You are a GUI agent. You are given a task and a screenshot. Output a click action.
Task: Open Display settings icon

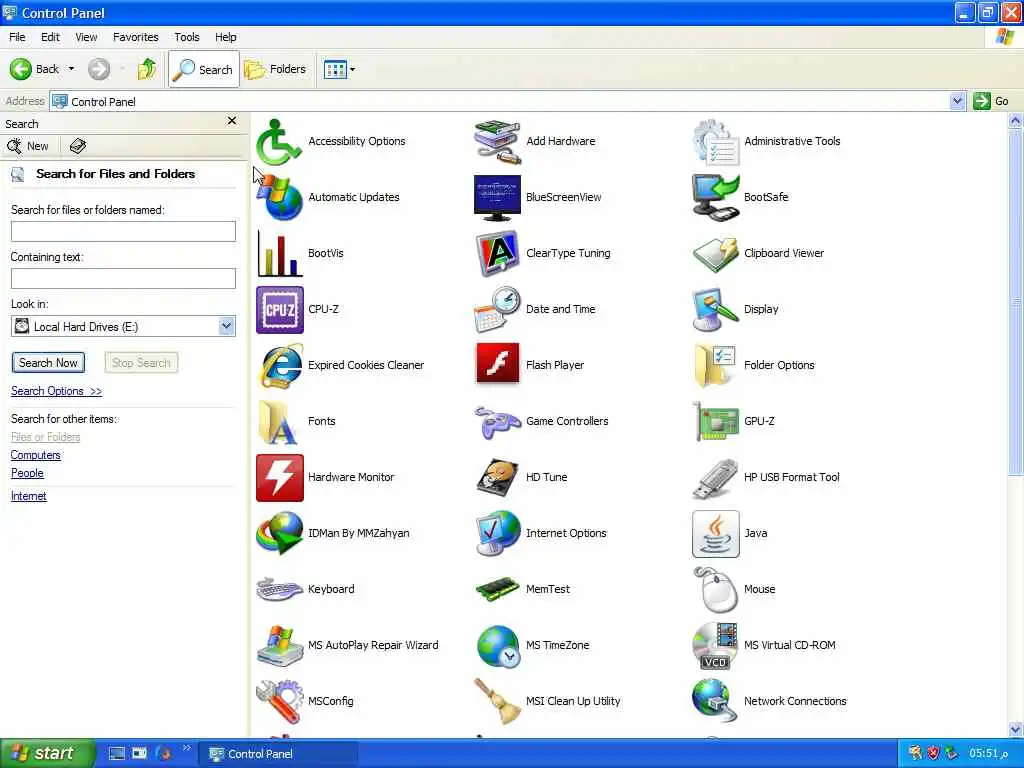[715, 310]
